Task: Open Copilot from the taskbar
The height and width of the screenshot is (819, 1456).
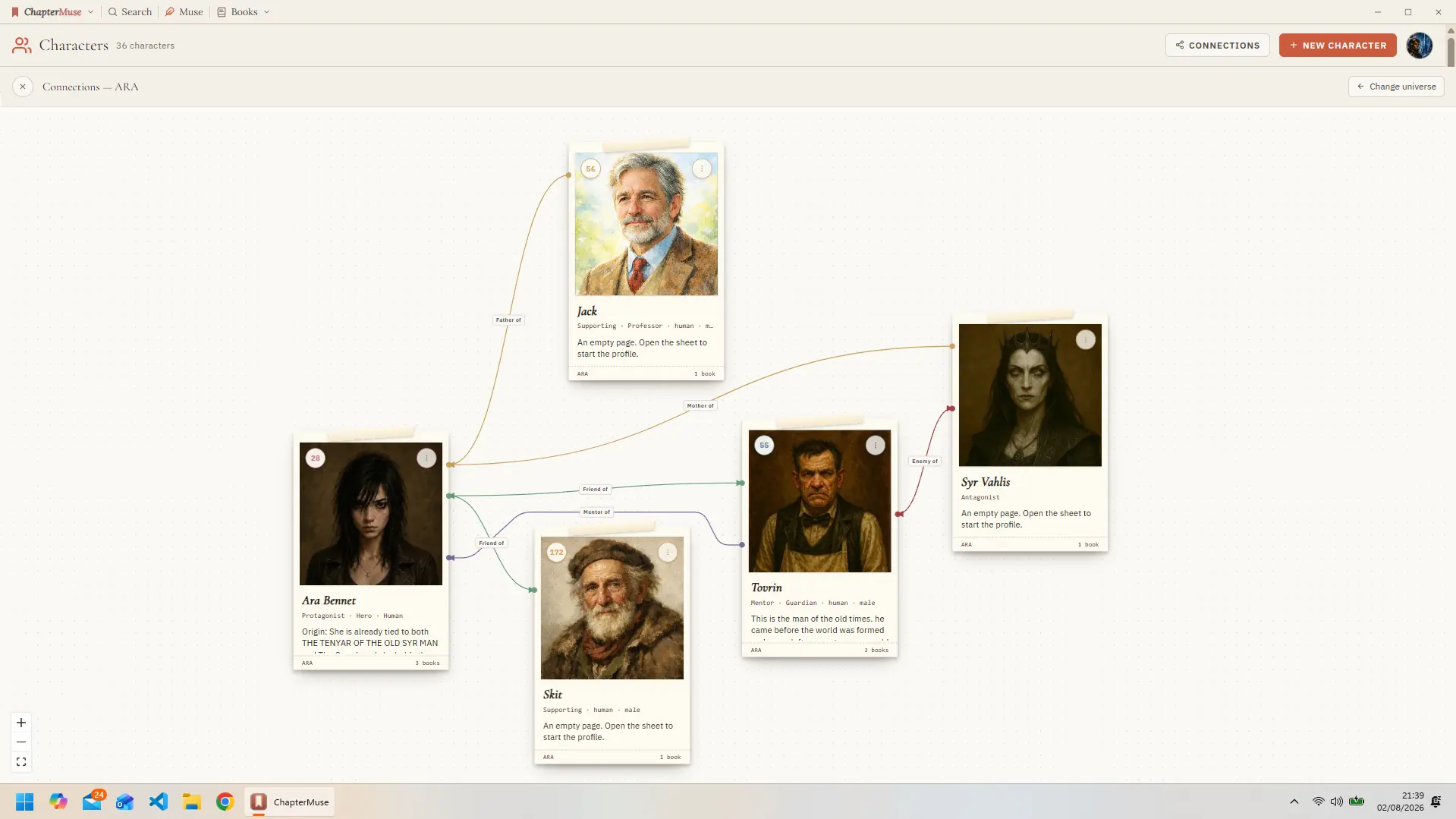Action: click(58, 802)
